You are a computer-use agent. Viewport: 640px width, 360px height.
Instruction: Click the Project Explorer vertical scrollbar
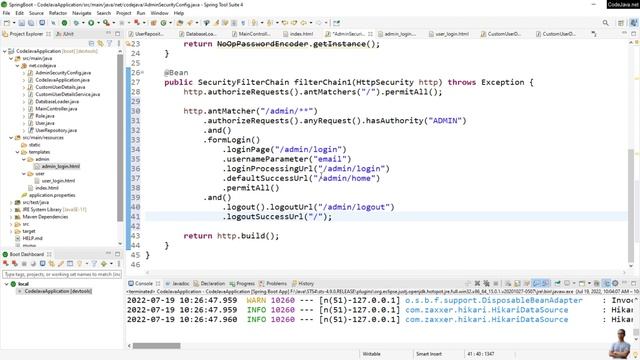pyautogui.click(x=120, y=139)
